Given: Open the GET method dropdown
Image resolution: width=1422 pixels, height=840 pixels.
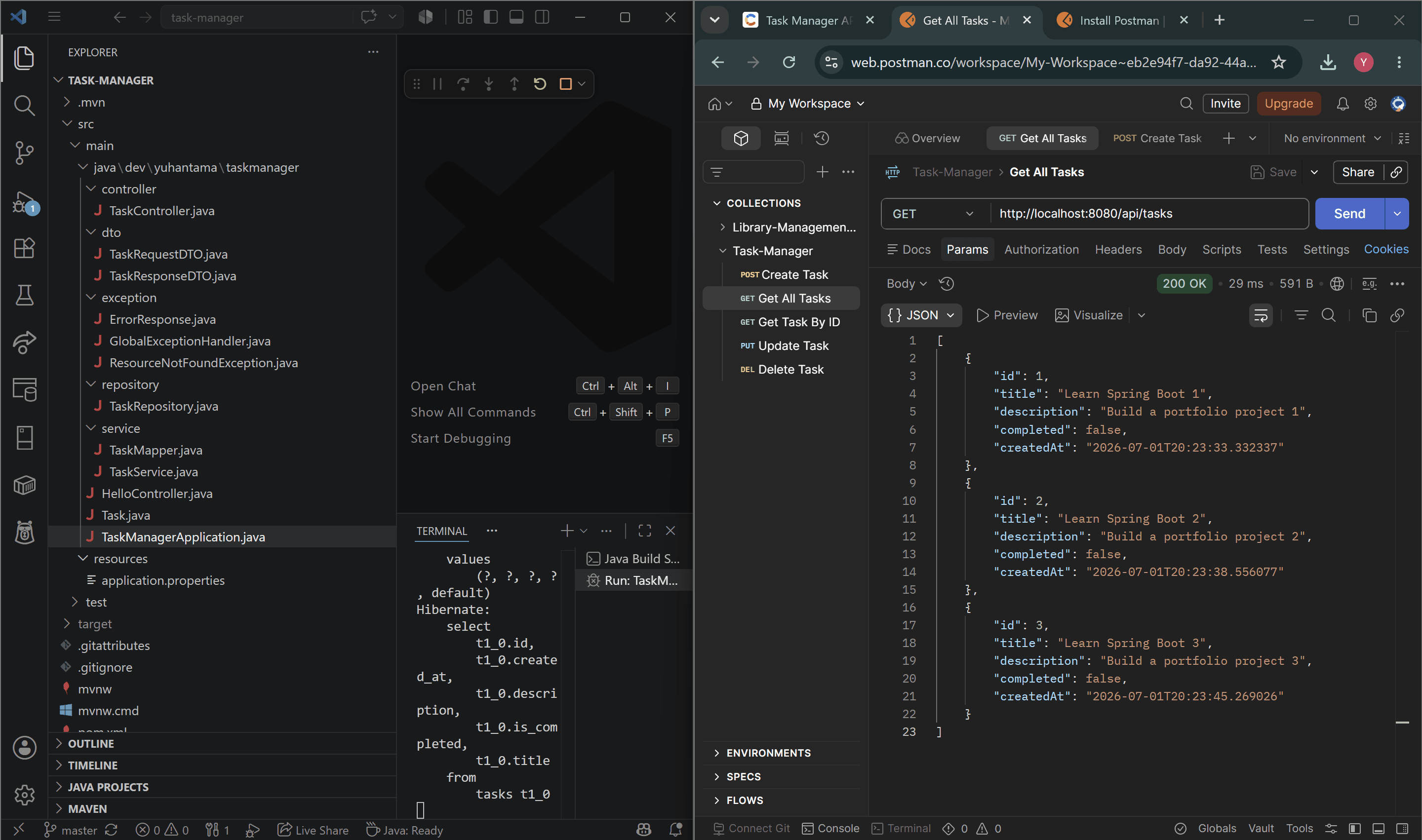Looking at the screenshot, I should pyautogui.click(x=934, y=213).
